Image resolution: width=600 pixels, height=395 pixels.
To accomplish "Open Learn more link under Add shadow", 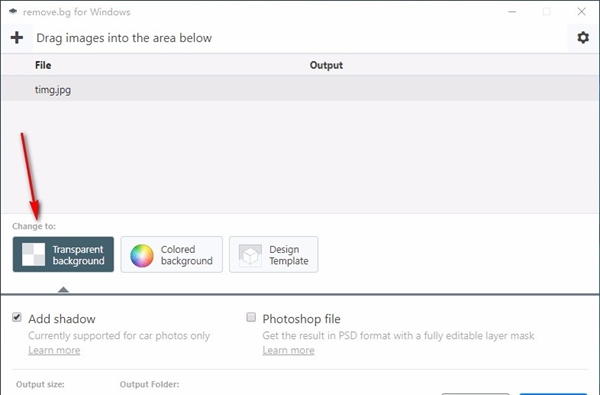I will tap(54, 350).
